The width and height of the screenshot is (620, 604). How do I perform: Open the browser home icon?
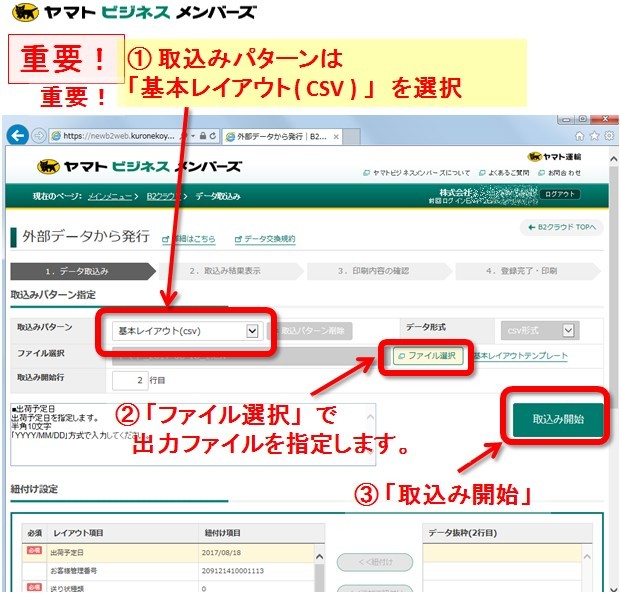[x=579, y=136]
